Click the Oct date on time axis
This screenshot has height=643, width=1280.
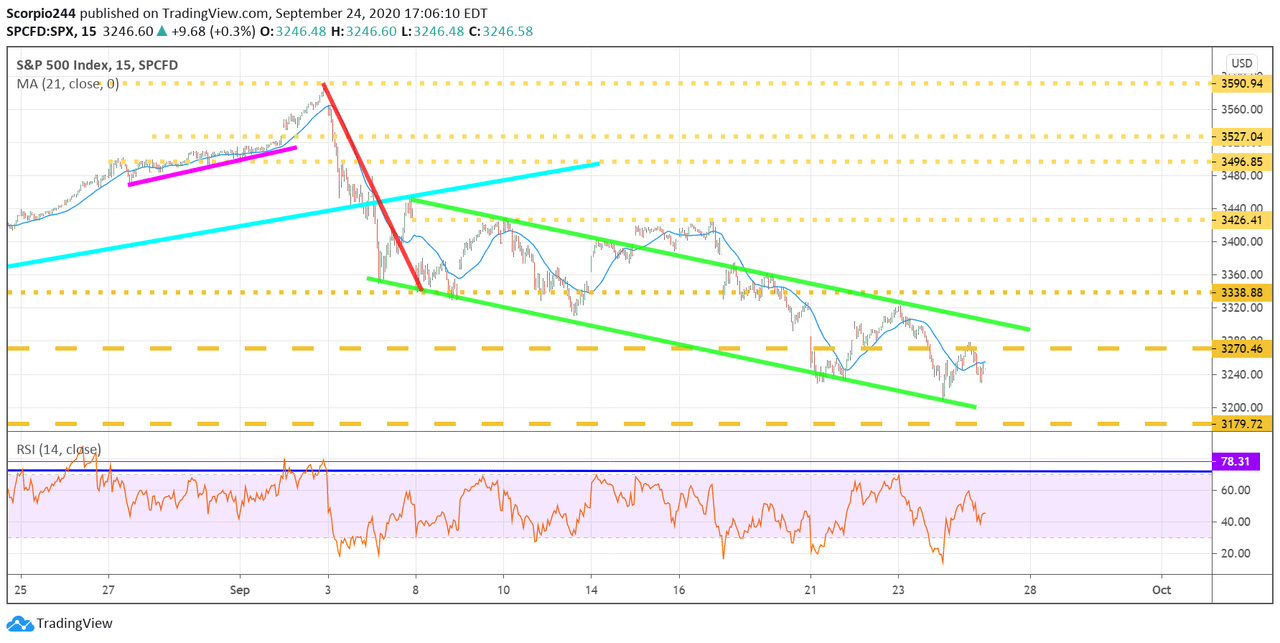click(x=1162, y=590)
